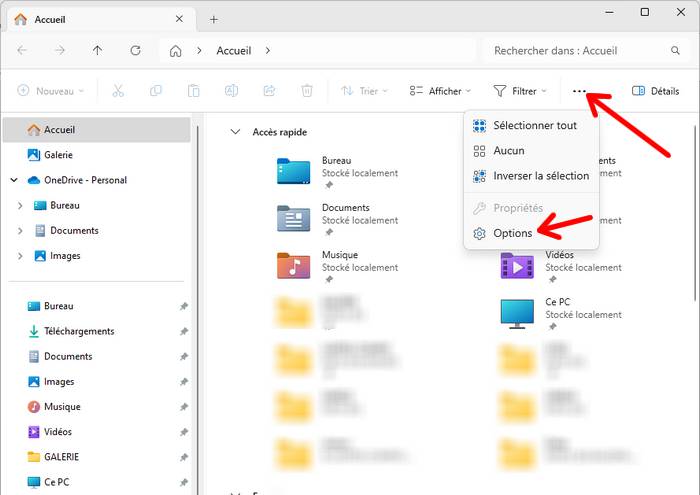Viewport: 700px width, 495px height.
Task: Choose Inverser la sélection
Action: [x=531, y=176]
